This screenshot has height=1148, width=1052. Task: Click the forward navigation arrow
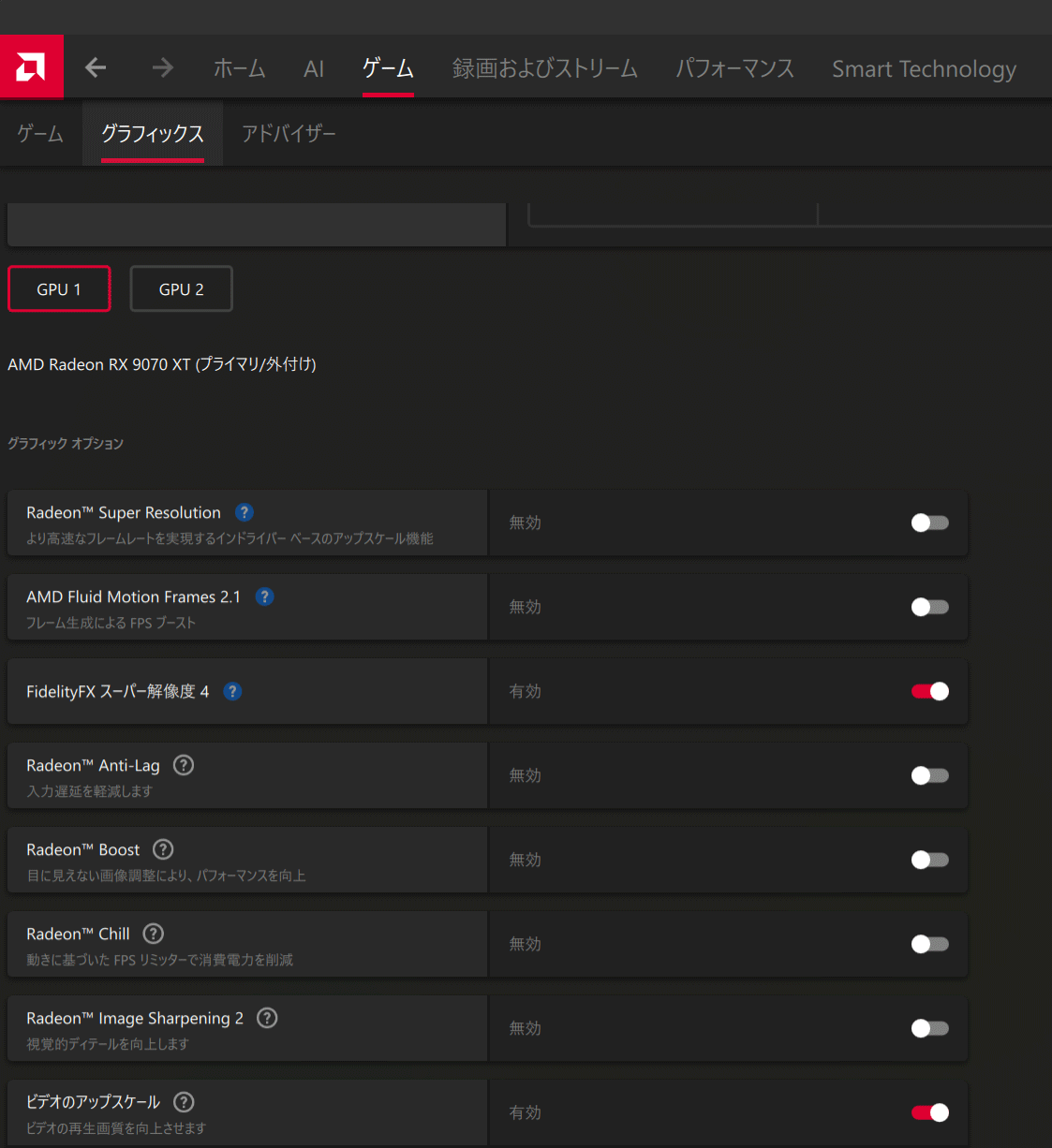(163, 67)
